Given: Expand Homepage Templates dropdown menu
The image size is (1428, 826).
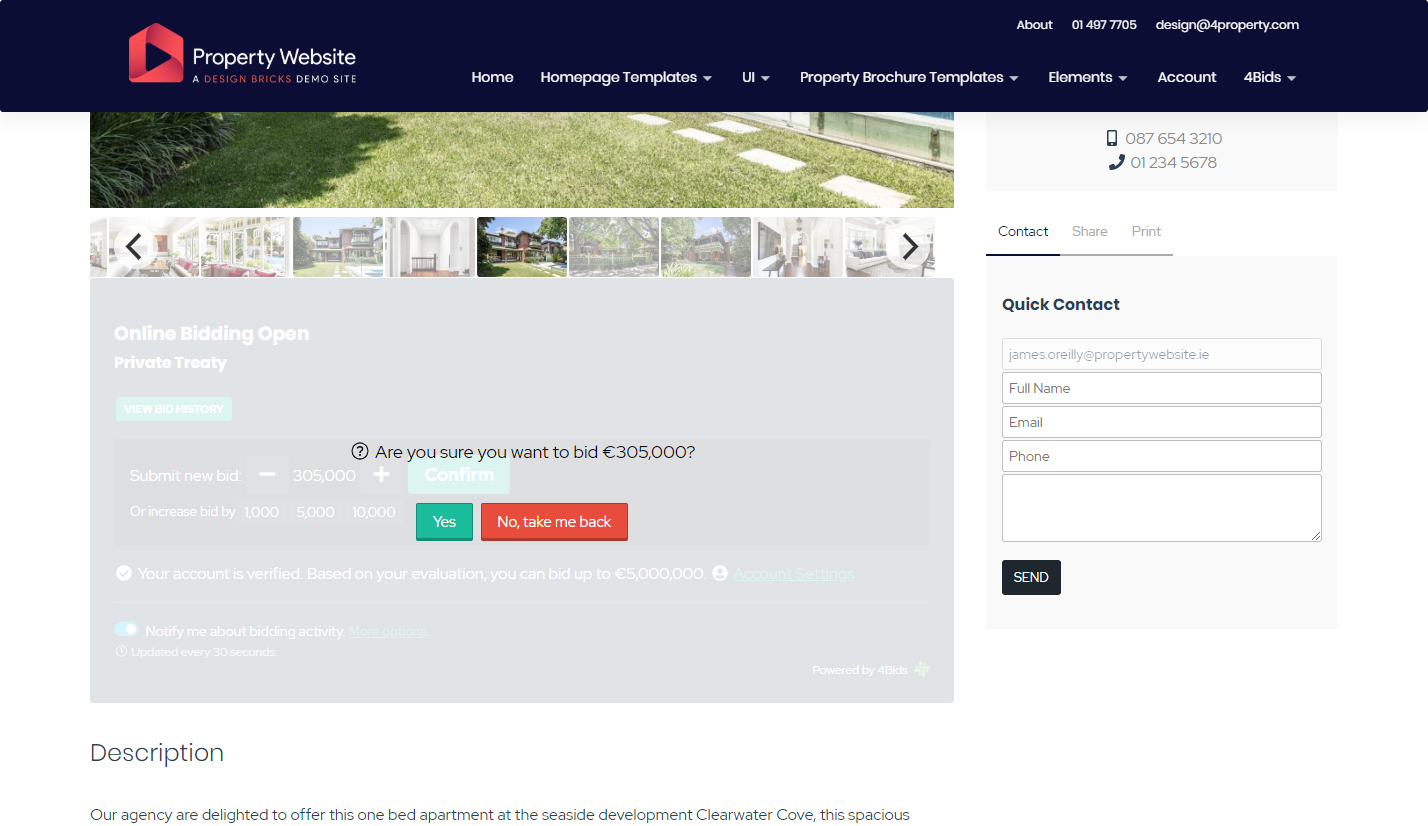Looking at the screenshot, I should [x=626, y=78].
